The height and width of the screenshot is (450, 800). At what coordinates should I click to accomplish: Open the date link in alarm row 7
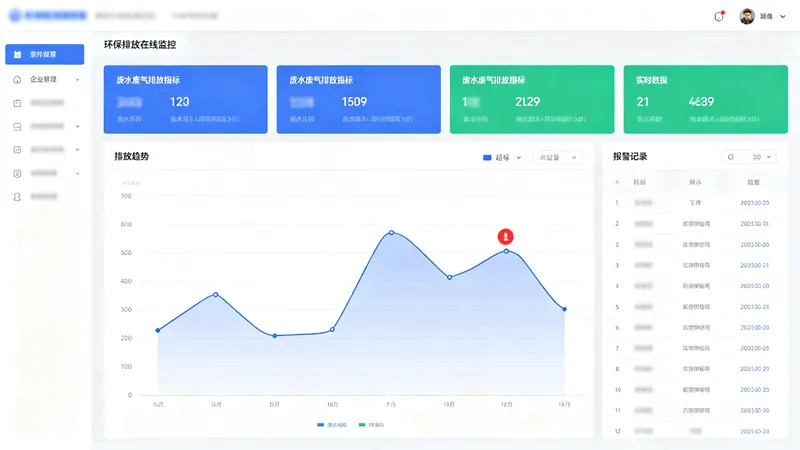755,348
